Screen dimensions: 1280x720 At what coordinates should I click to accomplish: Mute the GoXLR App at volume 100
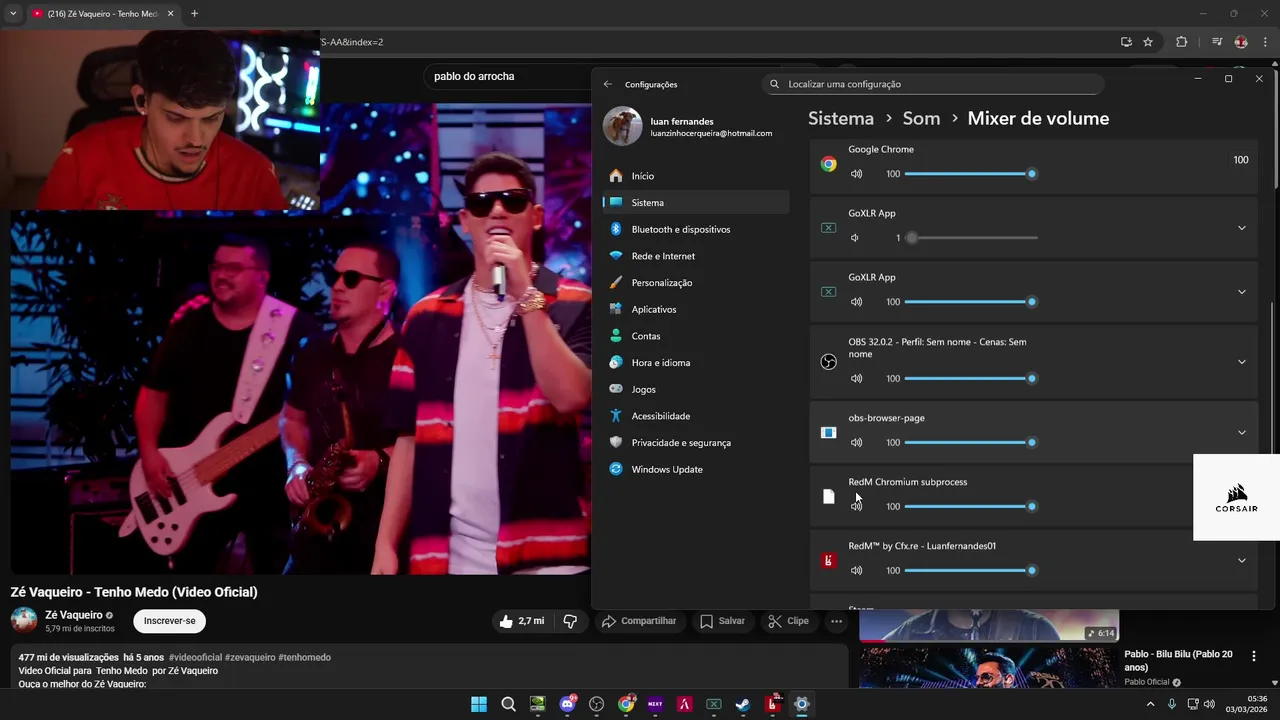click(x=856, y=302)
